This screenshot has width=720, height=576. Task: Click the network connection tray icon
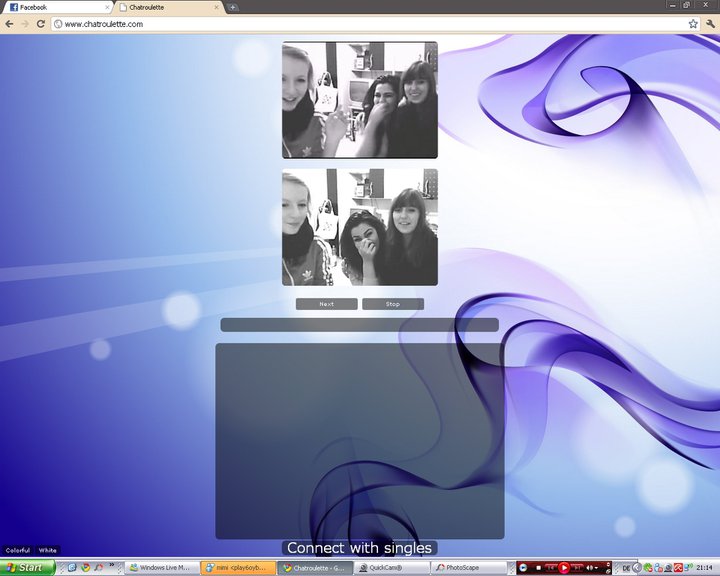pos(688,568)
